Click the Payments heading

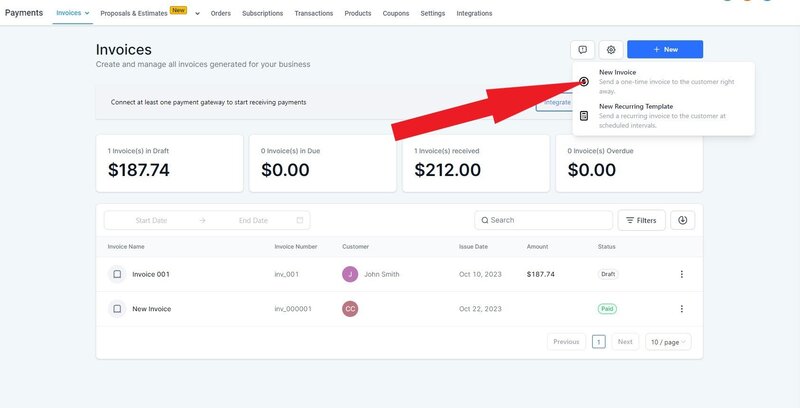coord(24,13)
